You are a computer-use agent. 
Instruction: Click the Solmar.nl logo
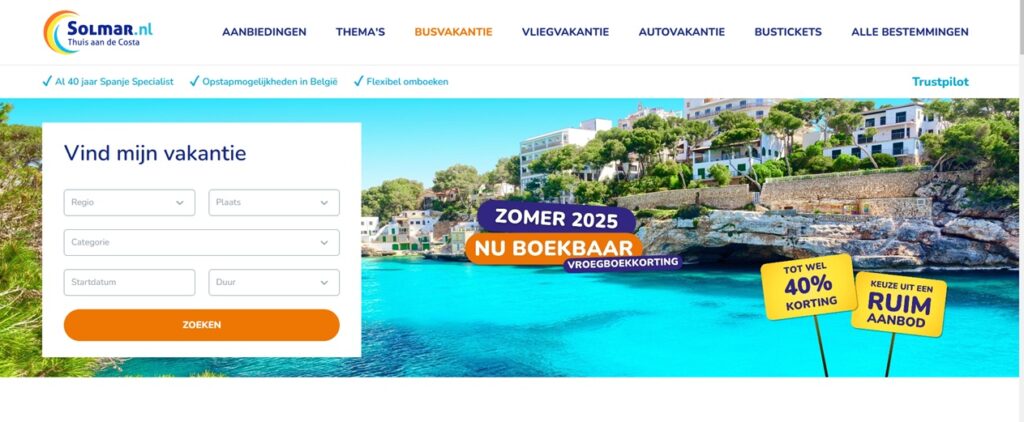click(x=98, y=31)
